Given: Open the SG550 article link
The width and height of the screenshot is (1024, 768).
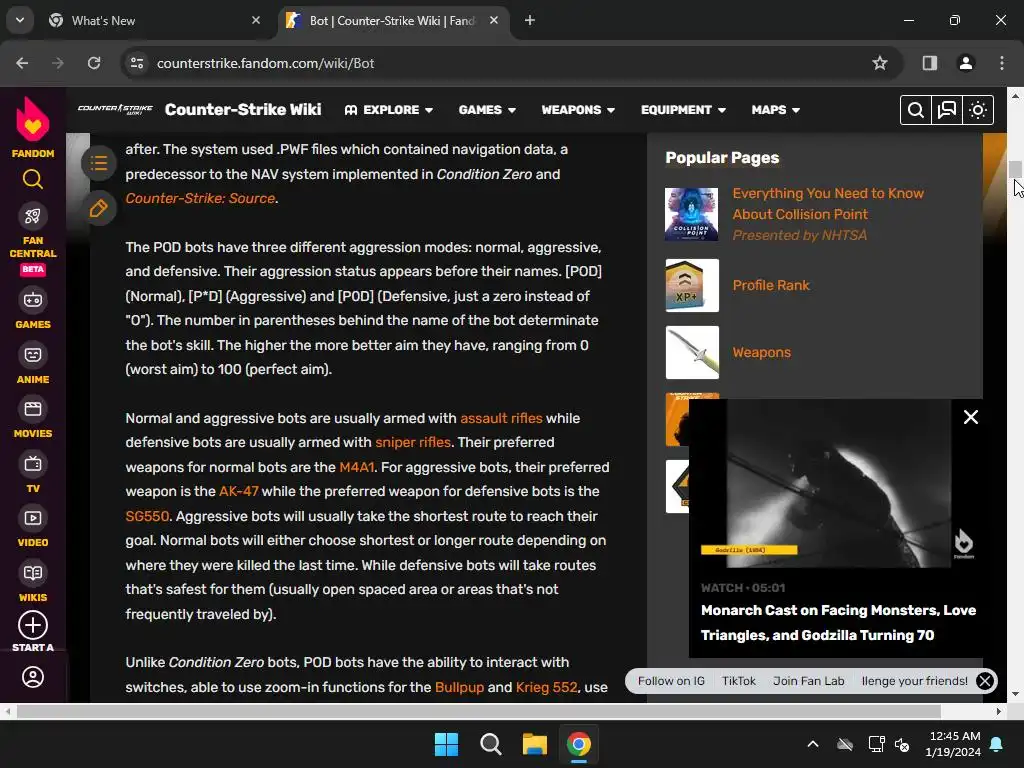Looking at the screenshot, I should [x=147, y=516].
